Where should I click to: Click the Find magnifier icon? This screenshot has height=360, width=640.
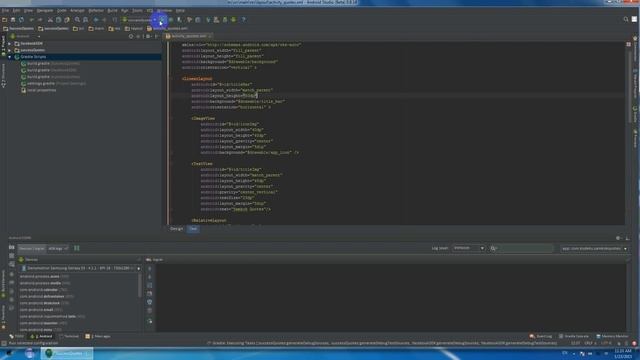[x=77, y=20]
